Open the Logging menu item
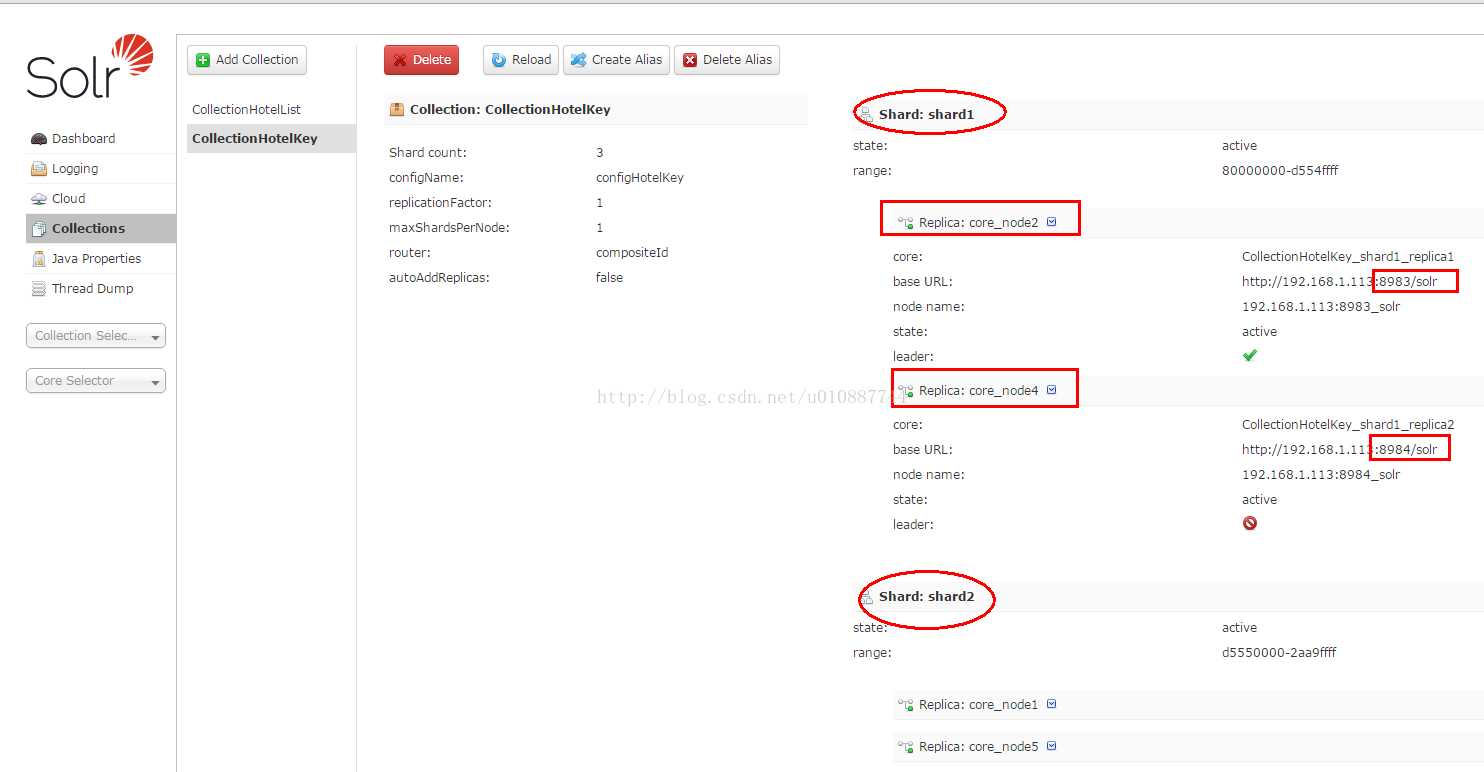Viewport: 1484px width, 772px height. pos(101,169)
